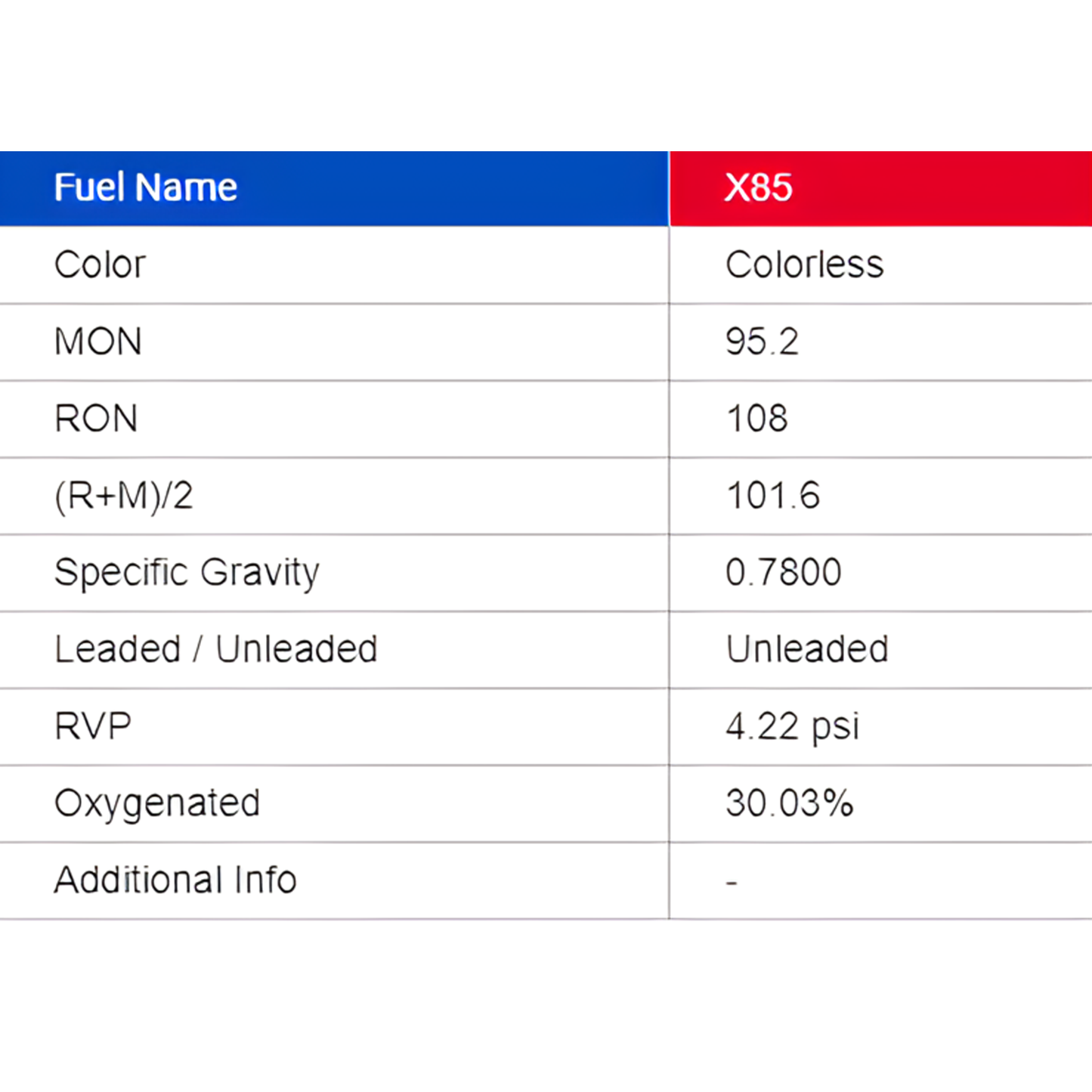Screen dimensions: 1092x1092
Task: Select the 101.6 value cell
Action: click(x=772, y=497)
